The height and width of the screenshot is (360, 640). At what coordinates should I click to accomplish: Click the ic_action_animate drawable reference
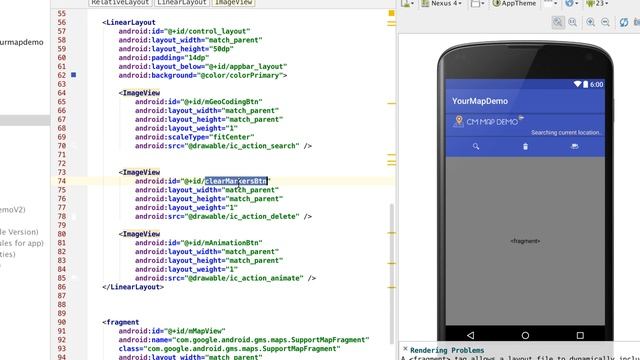point(244,278)
